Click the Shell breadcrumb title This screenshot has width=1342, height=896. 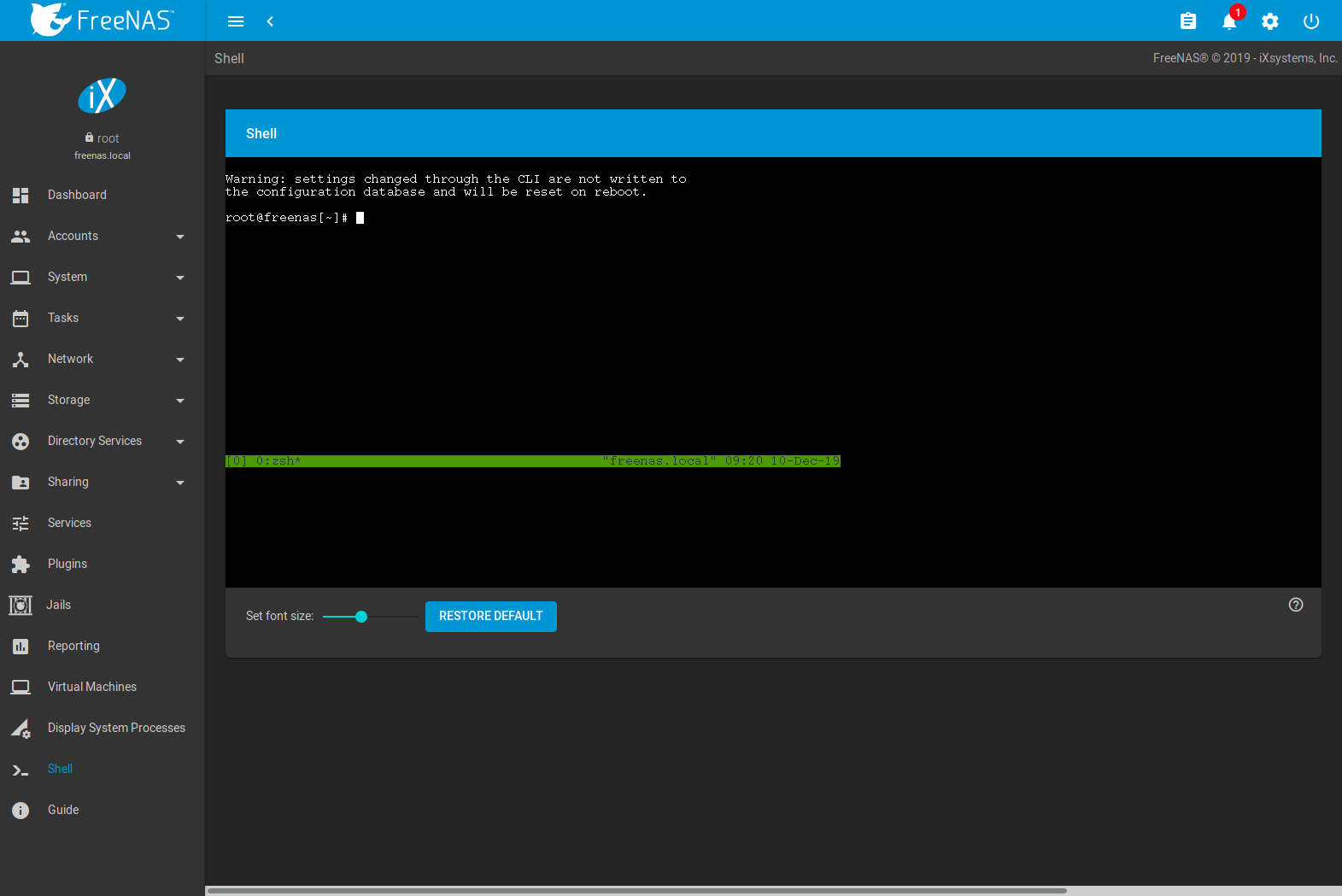tap(229, 58)
